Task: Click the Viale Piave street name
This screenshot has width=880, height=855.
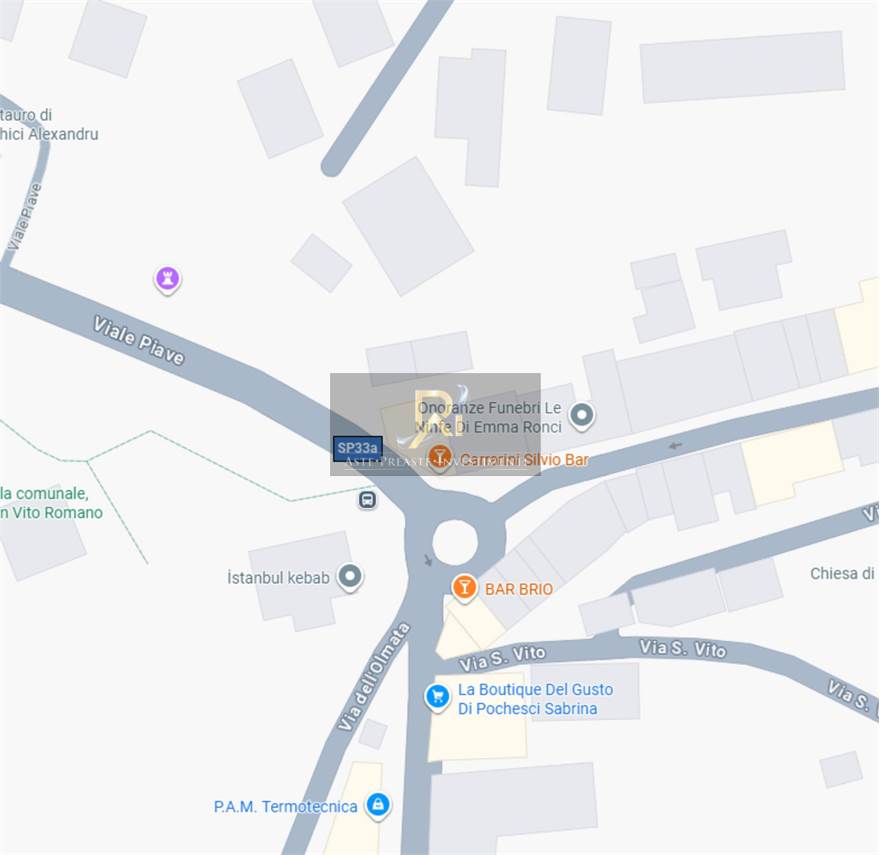Action: 139,341
